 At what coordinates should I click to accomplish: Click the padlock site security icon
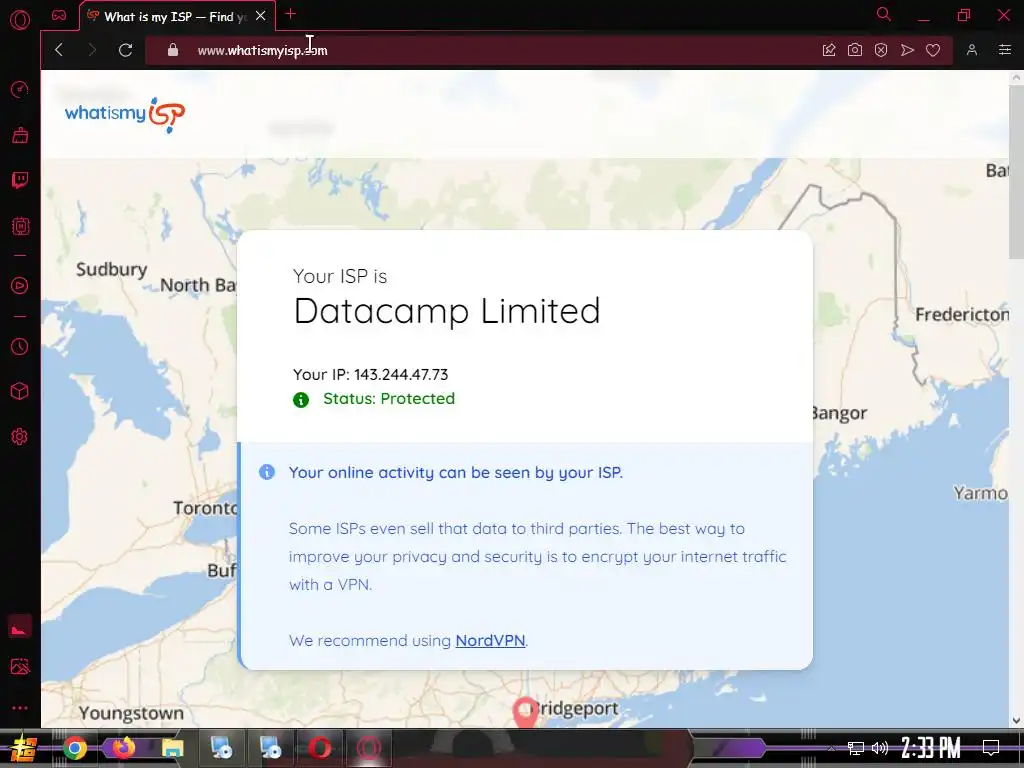click(x=172, y=50)
